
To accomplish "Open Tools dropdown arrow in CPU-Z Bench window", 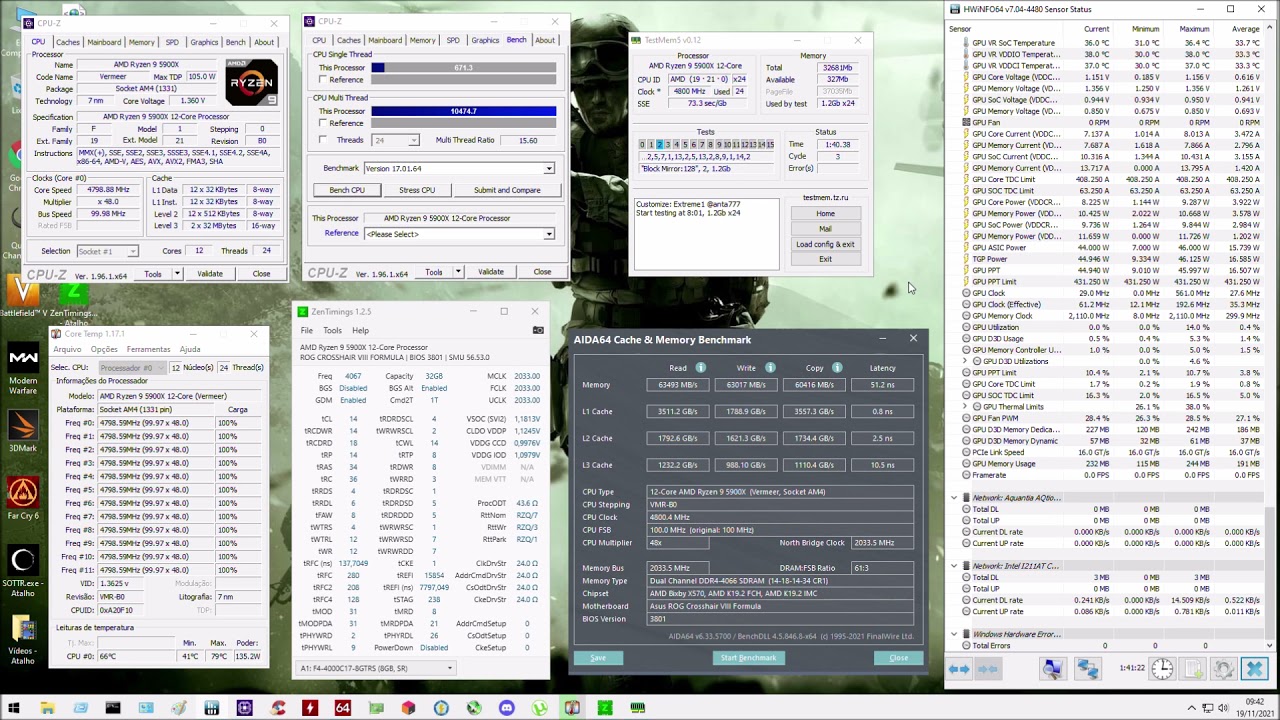I will (x=457, y=272).
